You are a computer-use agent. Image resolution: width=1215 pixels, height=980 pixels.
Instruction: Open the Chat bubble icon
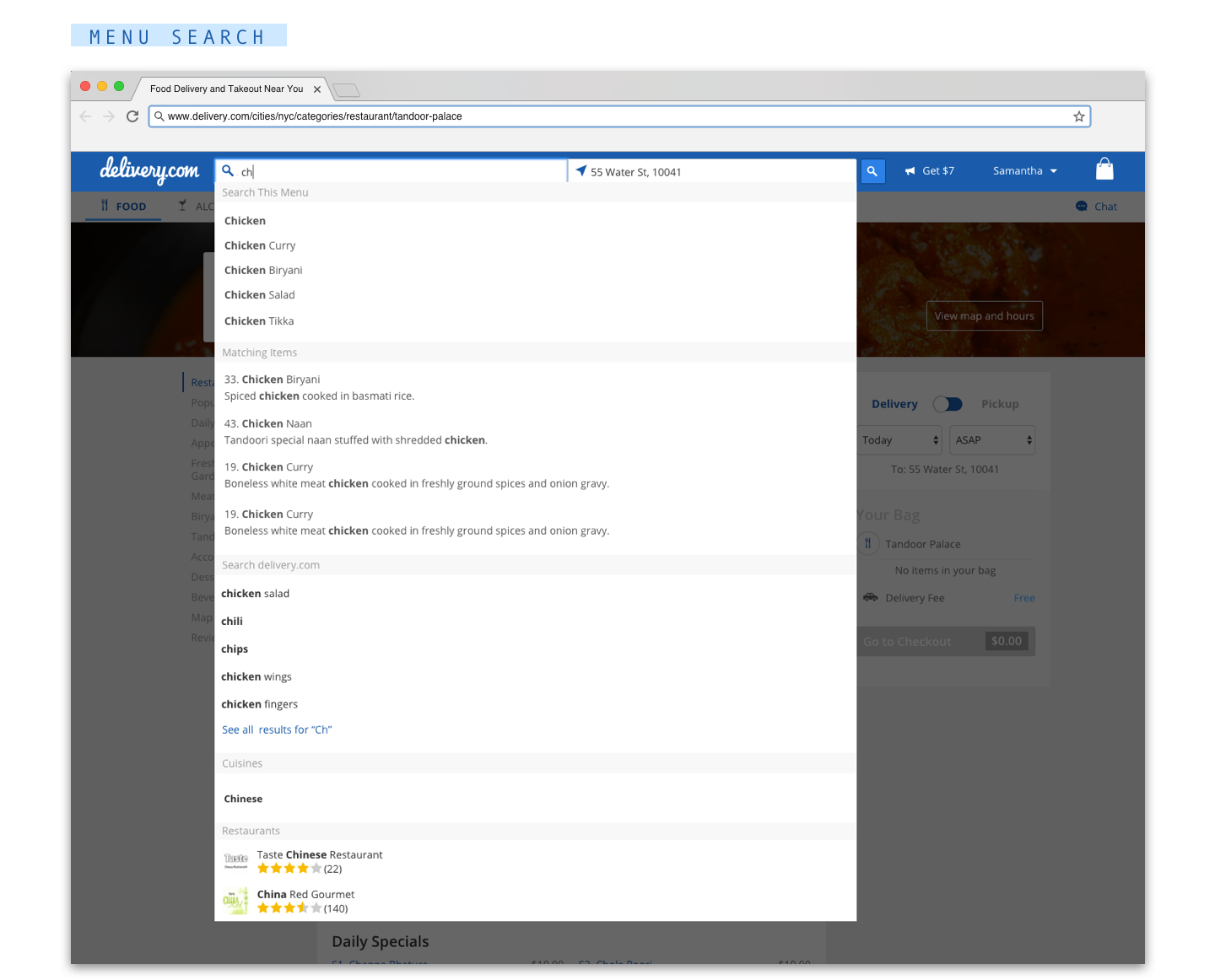click(1081, 206)
